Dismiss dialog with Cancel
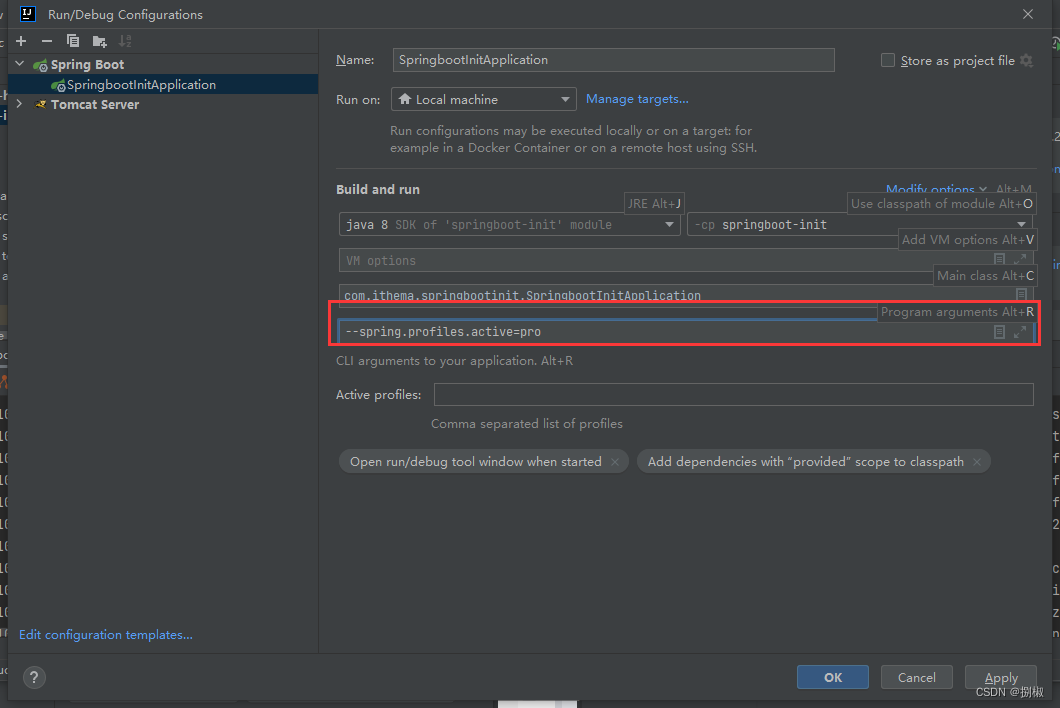 point(917,677)
